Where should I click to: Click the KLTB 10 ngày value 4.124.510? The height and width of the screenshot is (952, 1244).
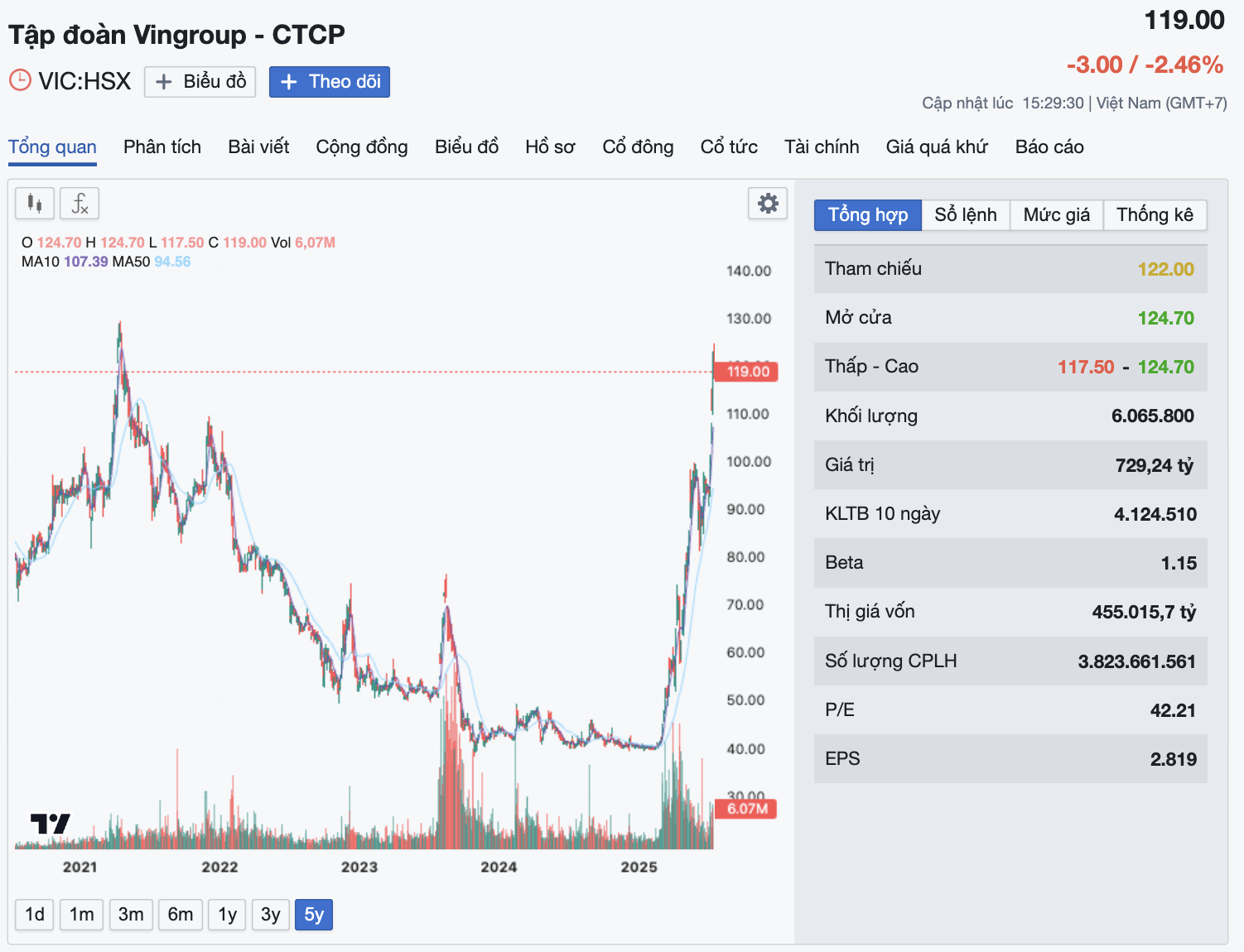click(1155, 514)
